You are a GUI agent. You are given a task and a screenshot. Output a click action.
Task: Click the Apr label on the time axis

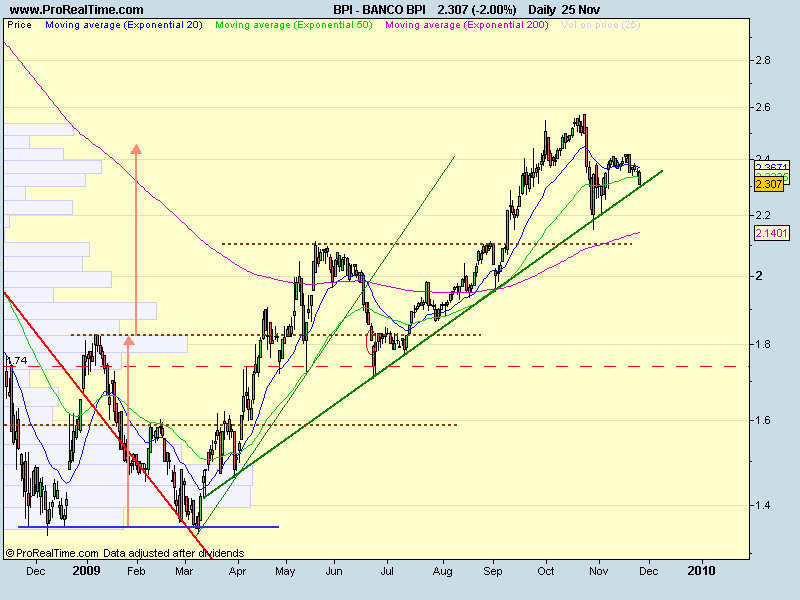237,571
